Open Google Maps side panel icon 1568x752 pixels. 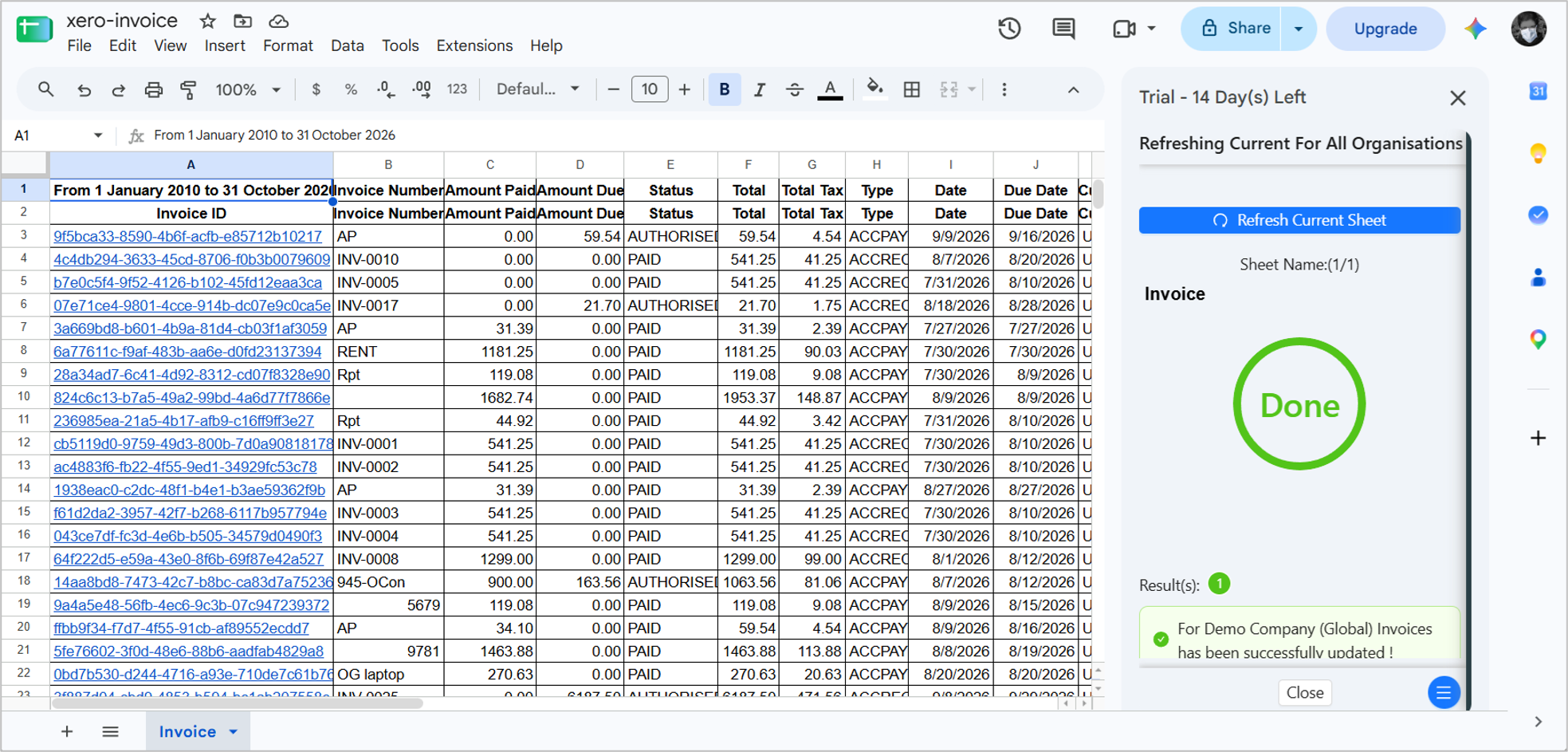tap(1538, 340)
